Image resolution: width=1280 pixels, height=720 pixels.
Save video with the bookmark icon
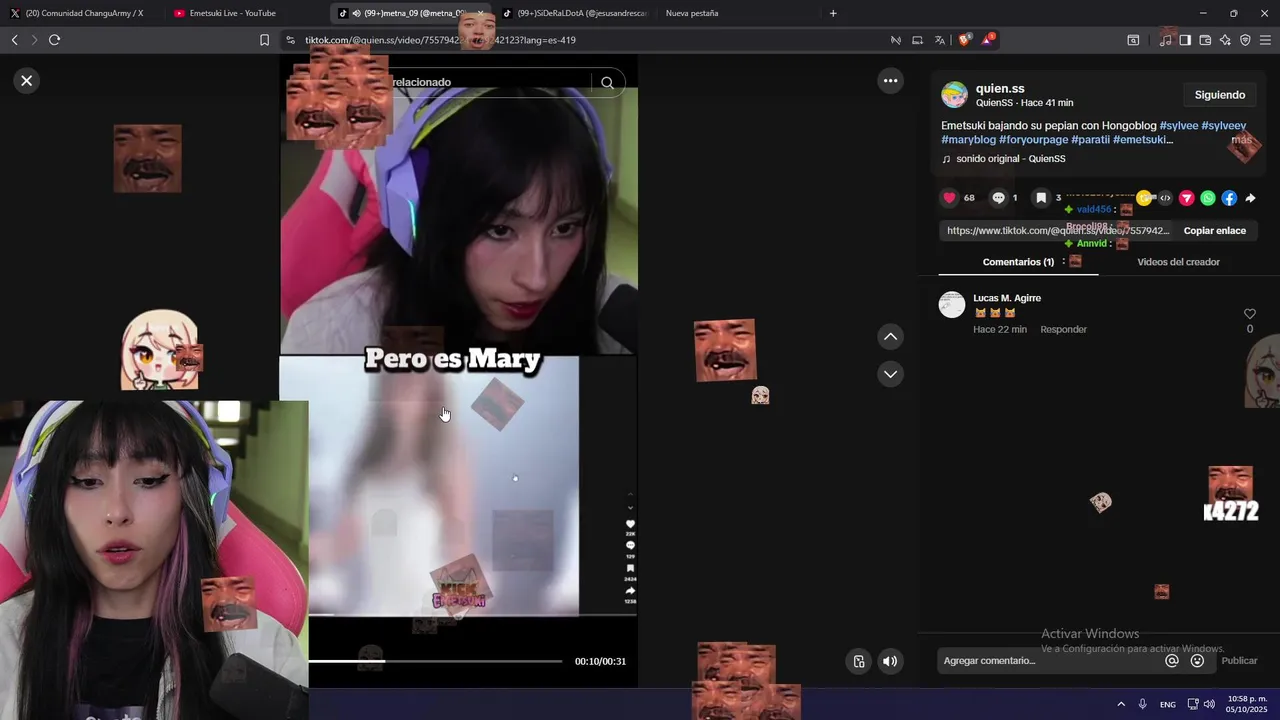[1041, 198]
